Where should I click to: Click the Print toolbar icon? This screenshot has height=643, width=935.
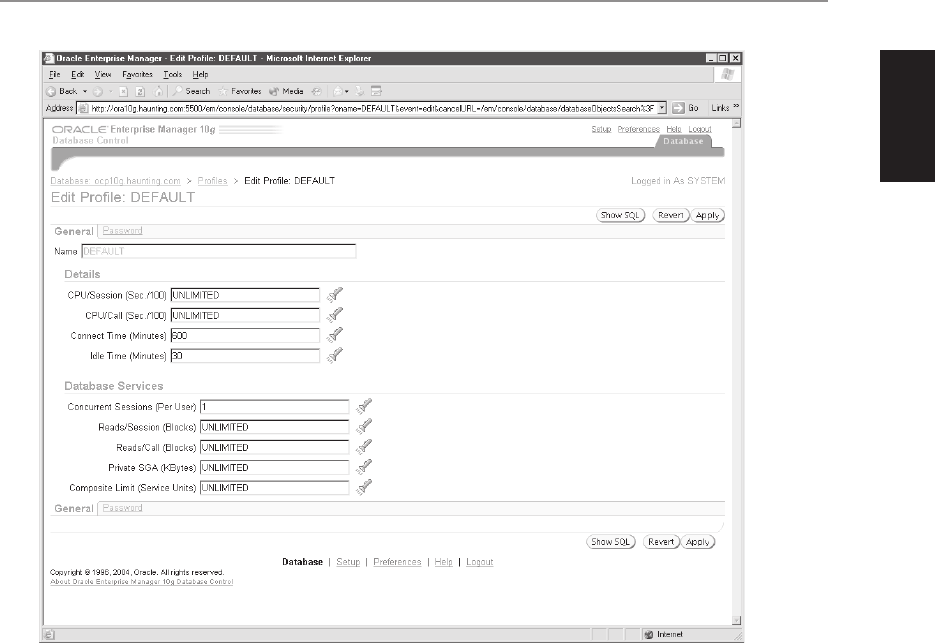[360, 91]
